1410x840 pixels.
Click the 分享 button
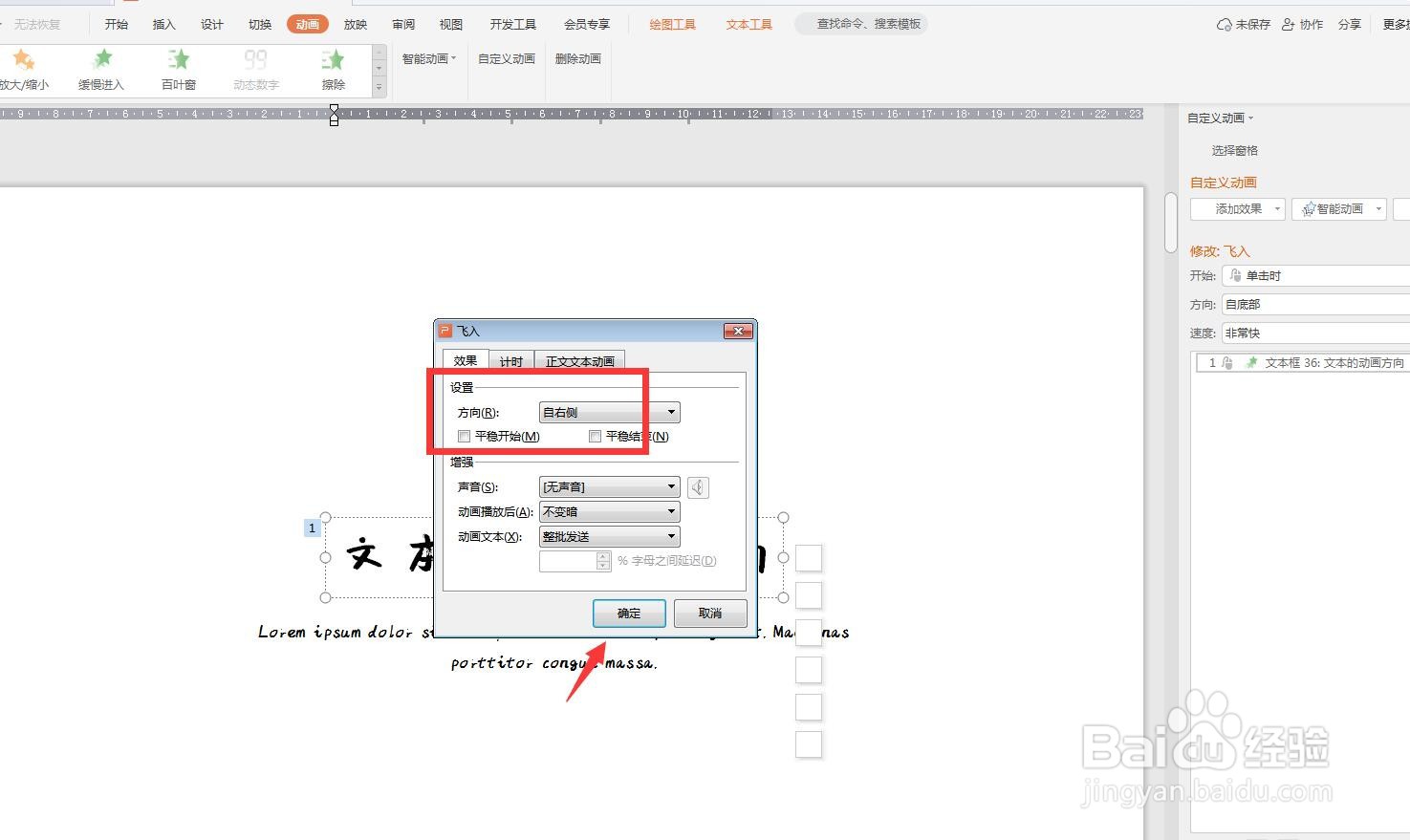tap(1350, 24)
